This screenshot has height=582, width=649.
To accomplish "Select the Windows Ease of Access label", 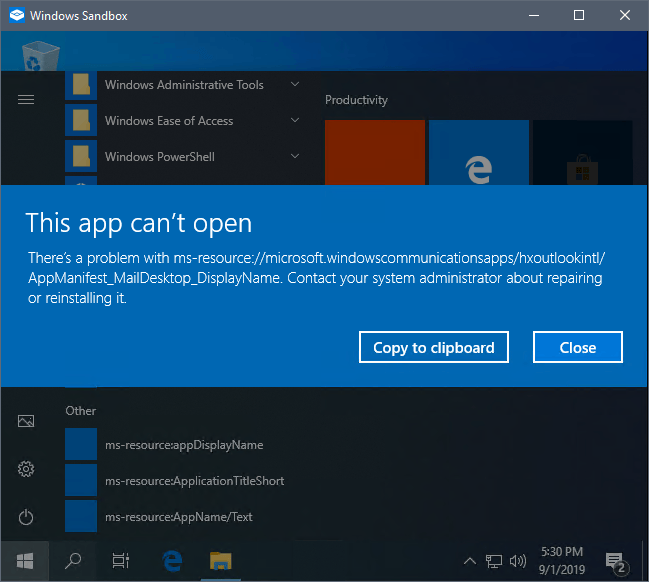I will 169,121.
